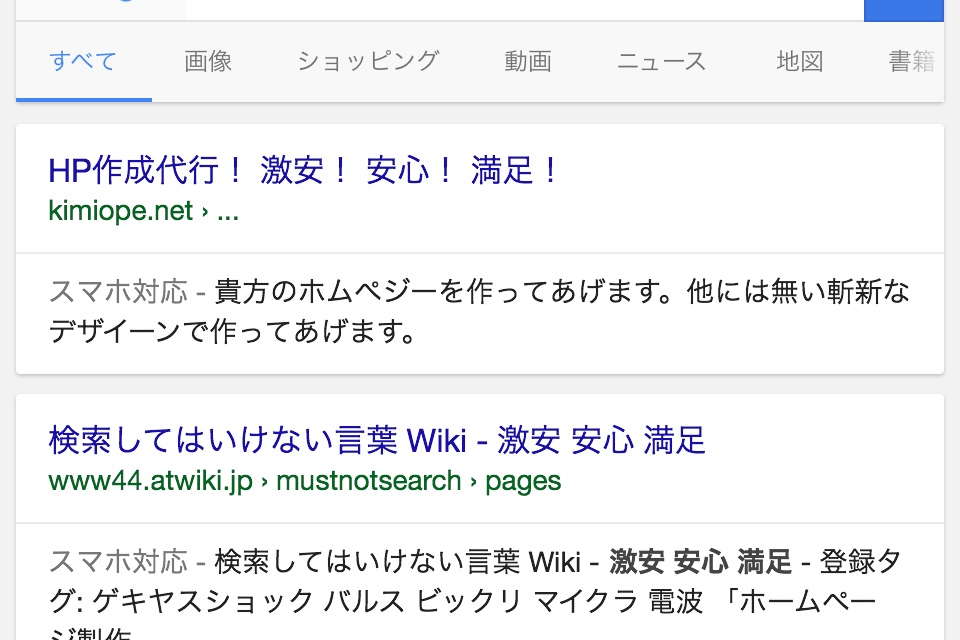Click the 貴方のホムペジー description snippet
The image size is (960, 640).
pyautogui.click(x=560, y=311)
